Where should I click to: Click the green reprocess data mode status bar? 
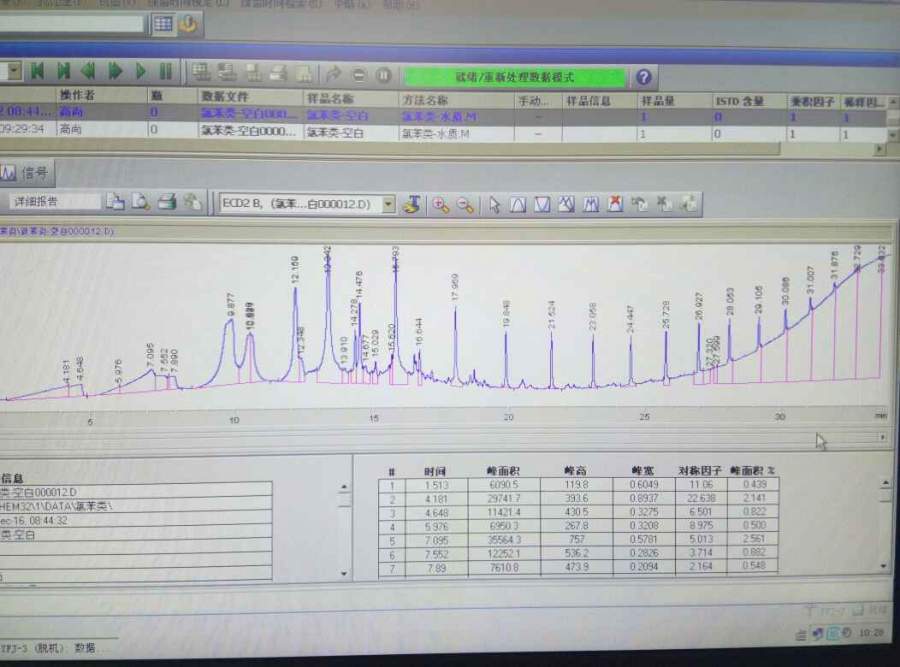coord(514,77)
